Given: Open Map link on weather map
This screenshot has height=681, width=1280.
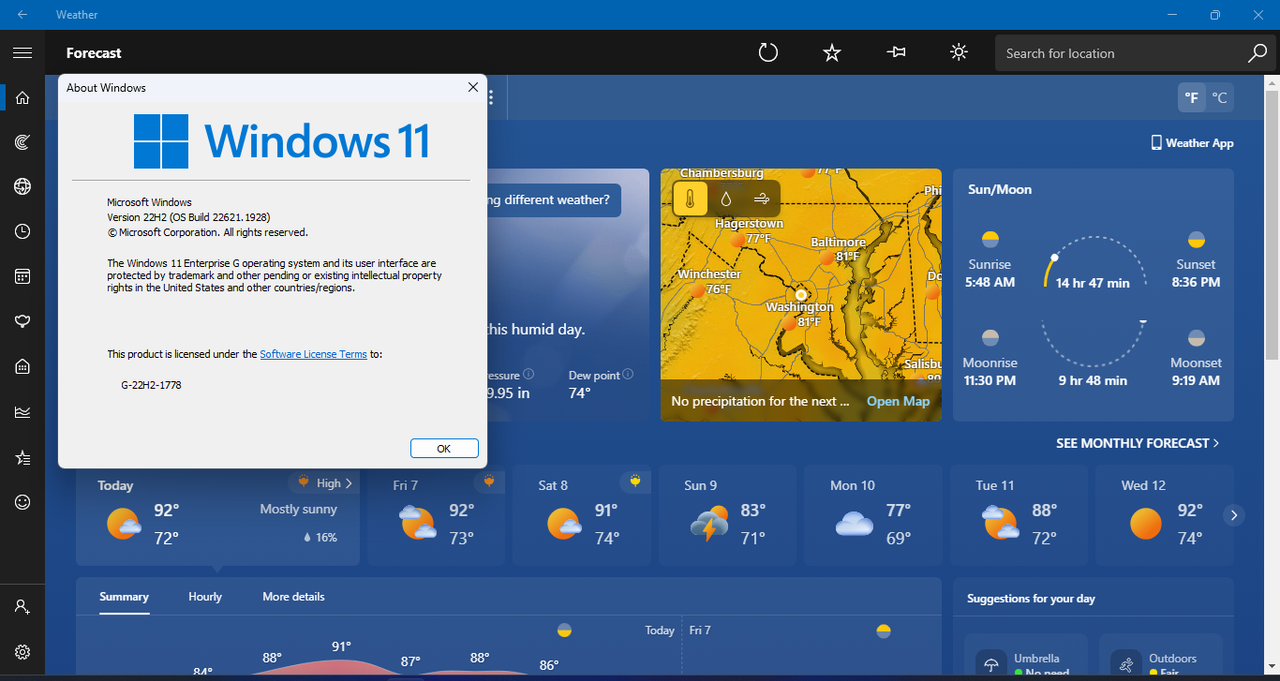Looking at the screenshot, I should pos(898,401).
